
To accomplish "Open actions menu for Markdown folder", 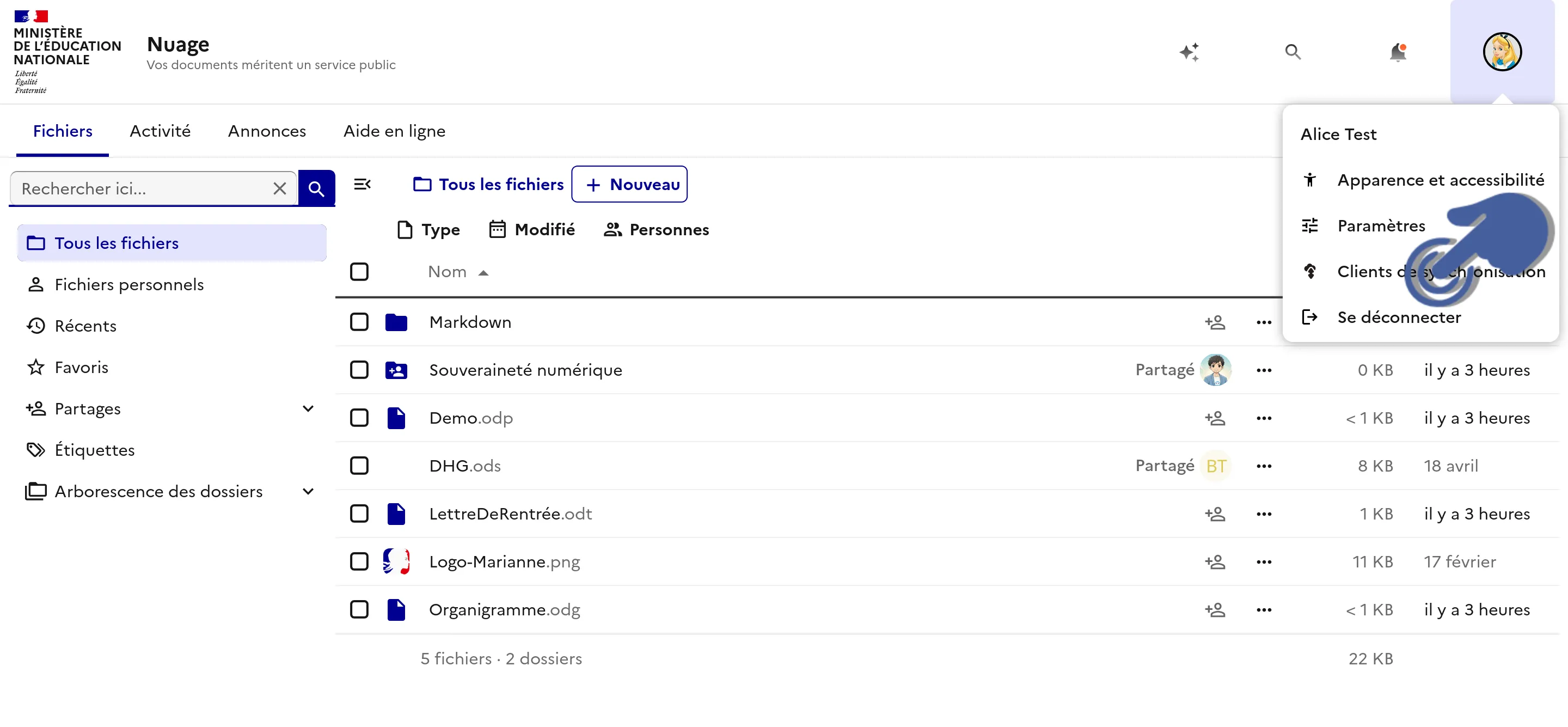I will coord(1264,322).
